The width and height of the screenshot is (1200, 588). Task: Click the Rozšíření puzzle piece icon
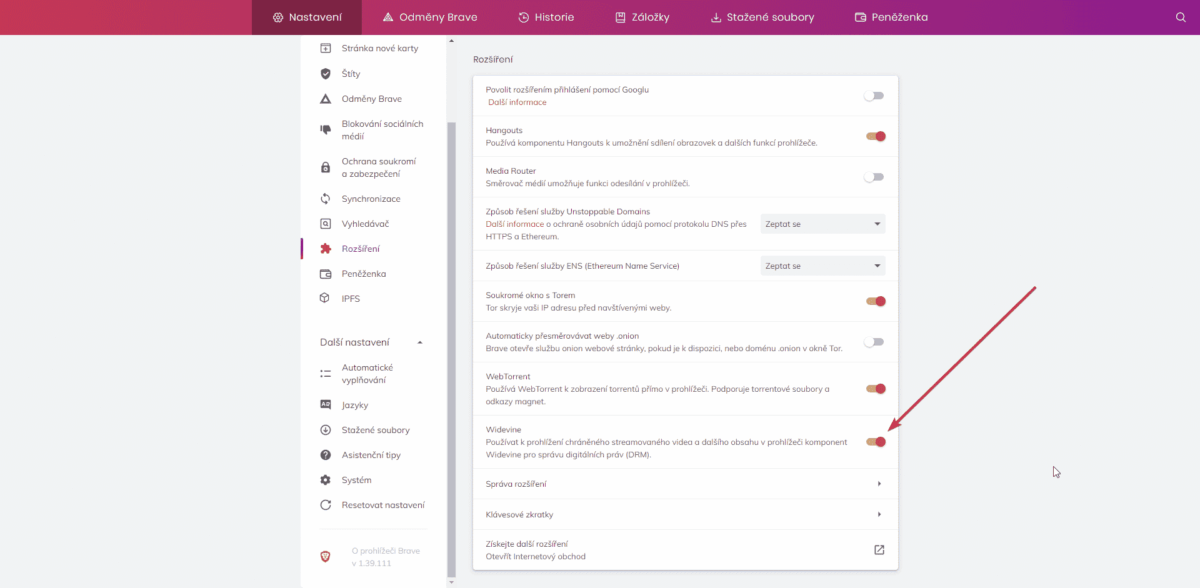325,249
